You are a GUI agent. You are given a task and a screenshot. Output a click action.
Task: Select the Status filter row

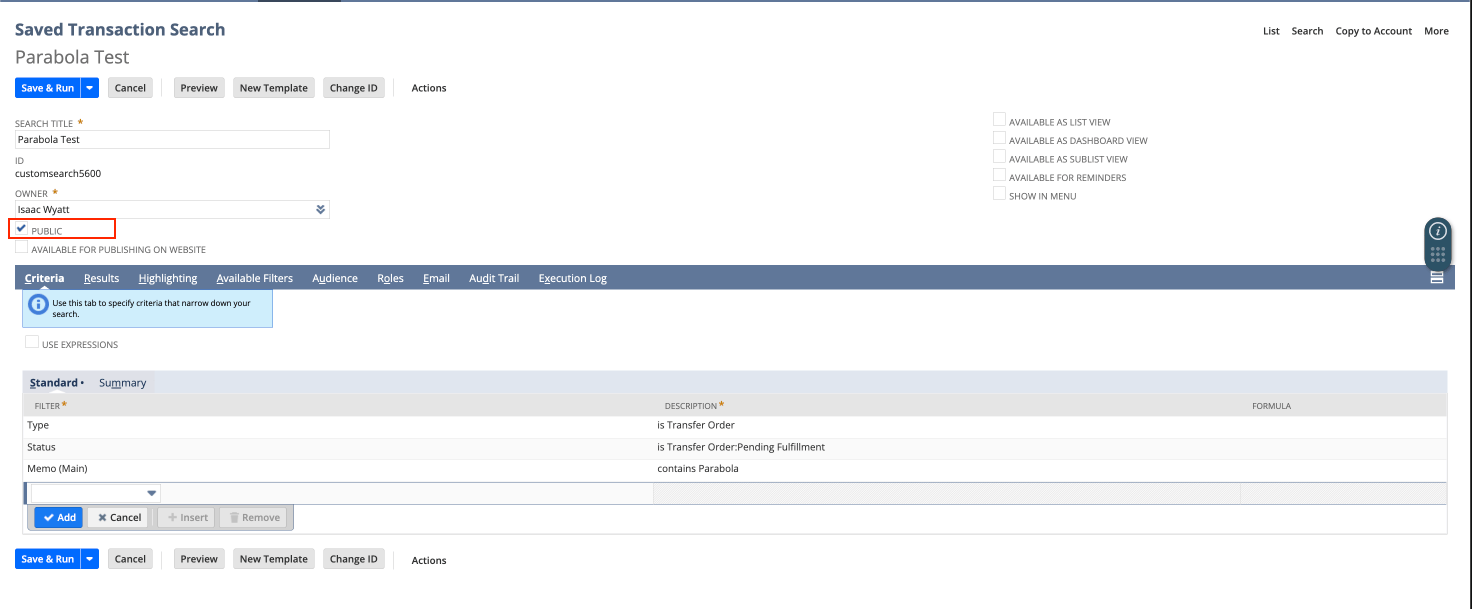tap(735, 448)
